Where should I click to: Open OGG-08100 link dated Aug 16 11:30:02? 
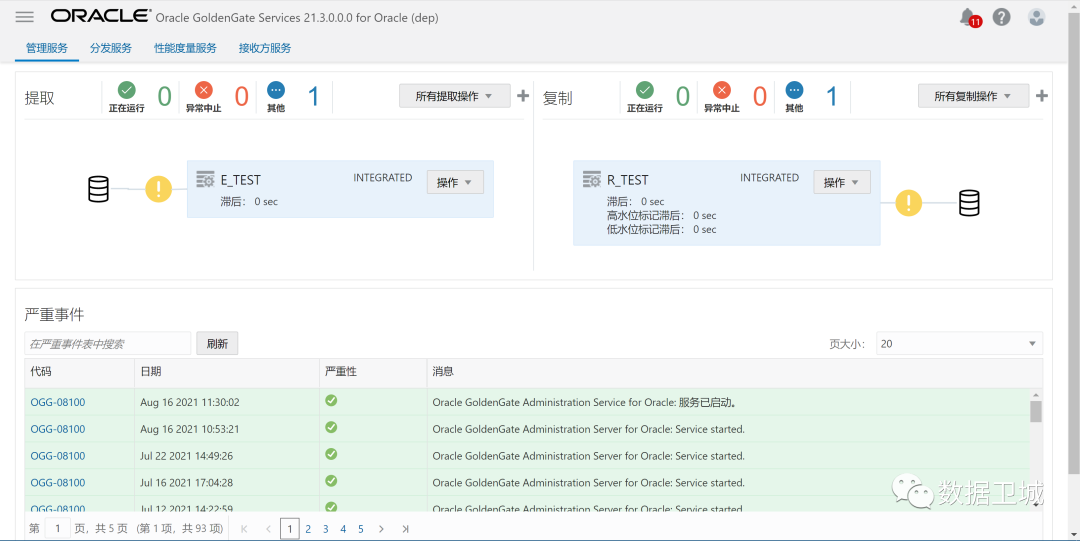pyautogui.click(x=58, y=402)
